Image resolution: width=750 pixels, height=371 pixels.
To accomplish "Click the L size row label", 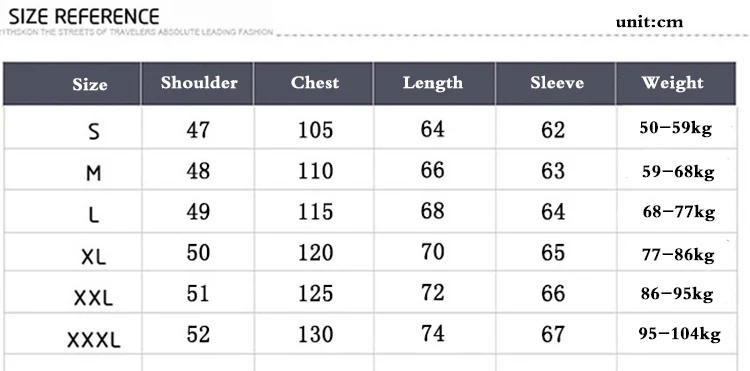I will [94, 215].
